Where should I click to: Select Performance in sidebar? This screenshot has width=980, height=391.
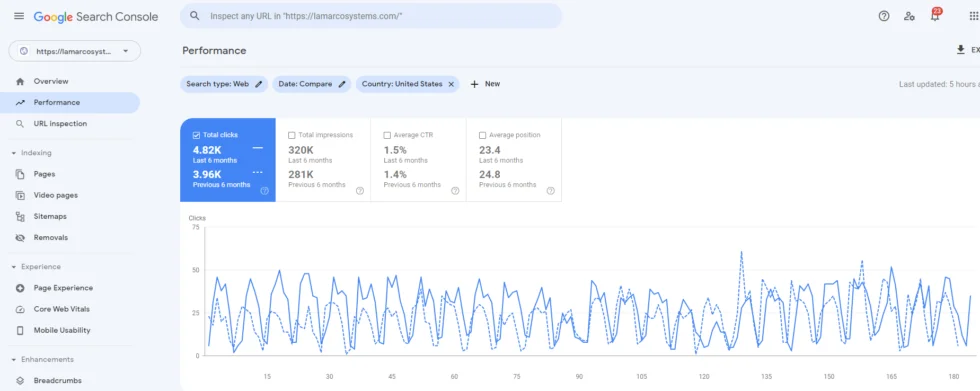coord(70,102)
